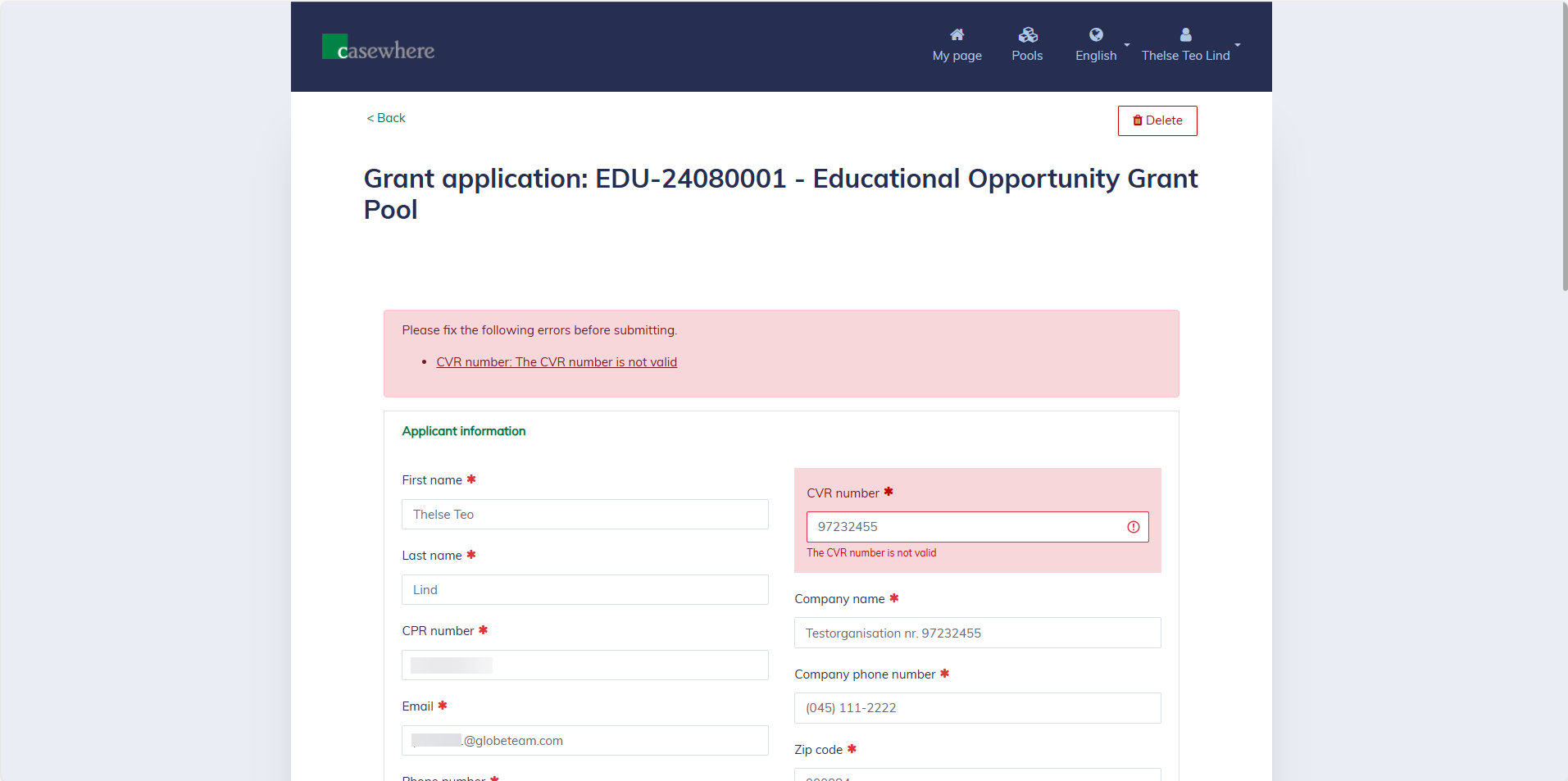Select the Company phone number field
This screenshot has width=1568, height=781.
977,708
